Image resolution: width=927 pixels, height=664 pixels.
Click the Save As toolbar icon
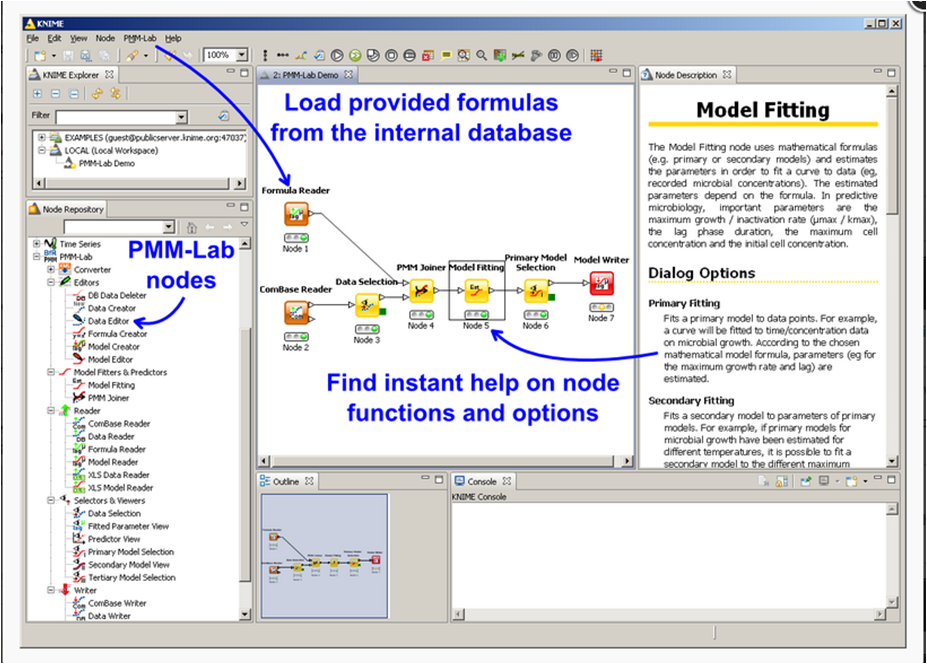[x=86, y=56]
